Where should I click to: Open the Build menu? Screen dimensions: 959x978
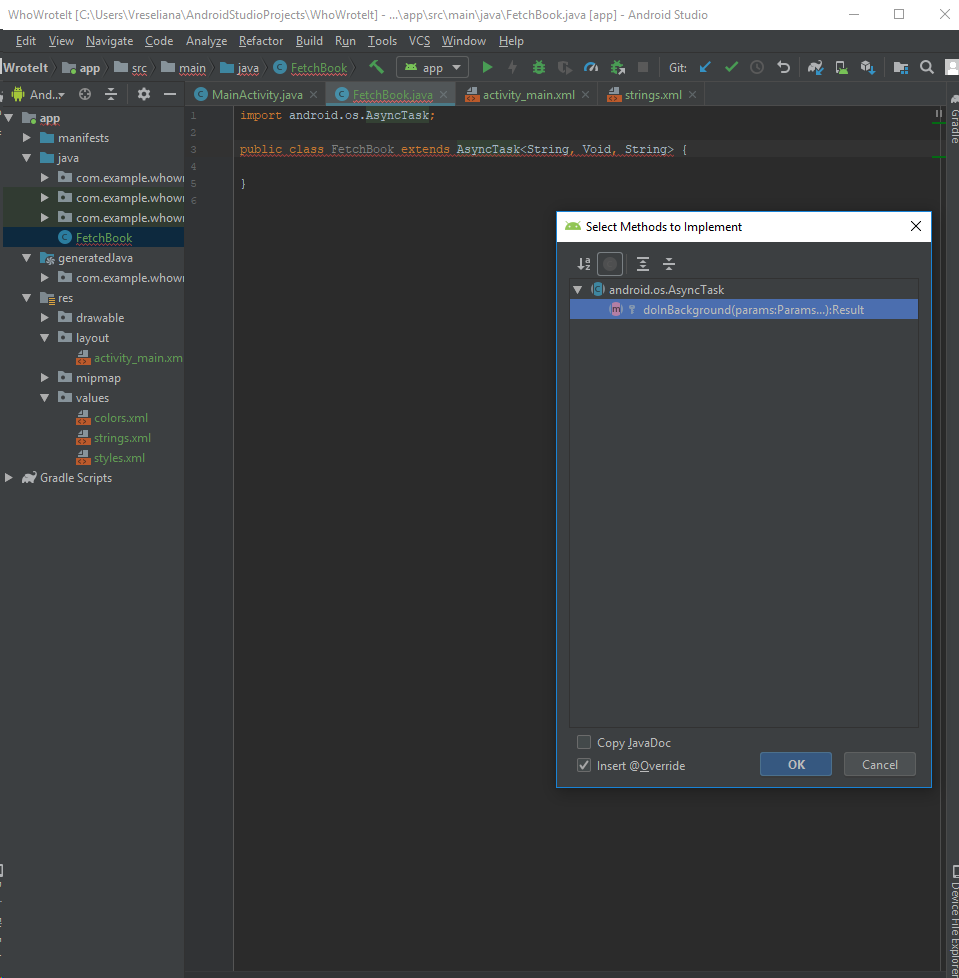tap(309, 41)
